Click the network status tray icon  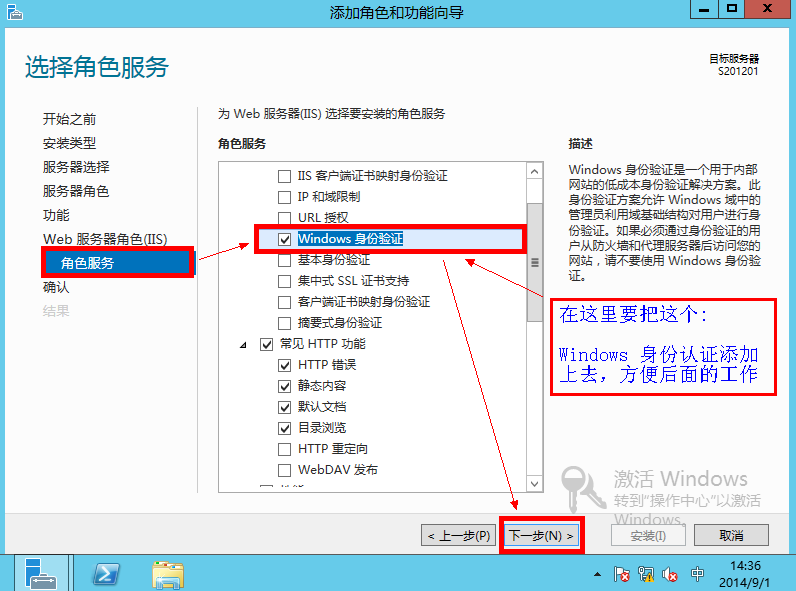point(646,574)
